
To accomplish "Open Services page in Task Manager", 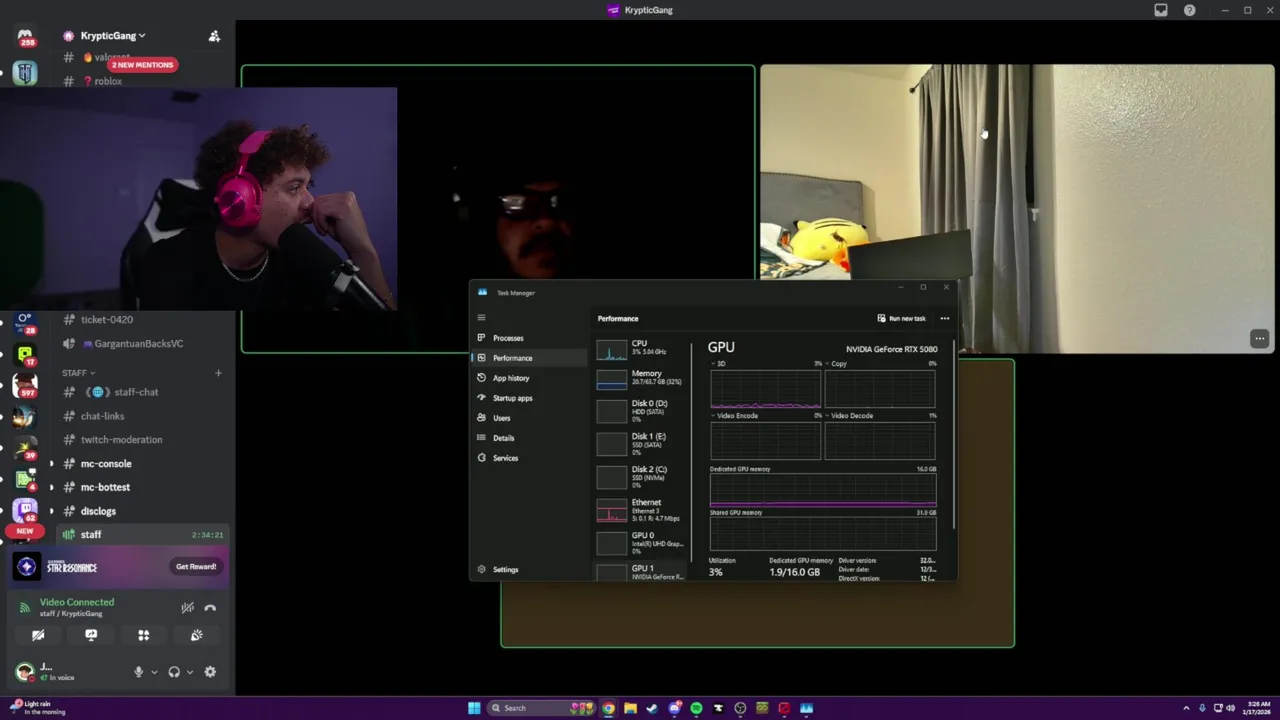I will [x=530, y=458].
